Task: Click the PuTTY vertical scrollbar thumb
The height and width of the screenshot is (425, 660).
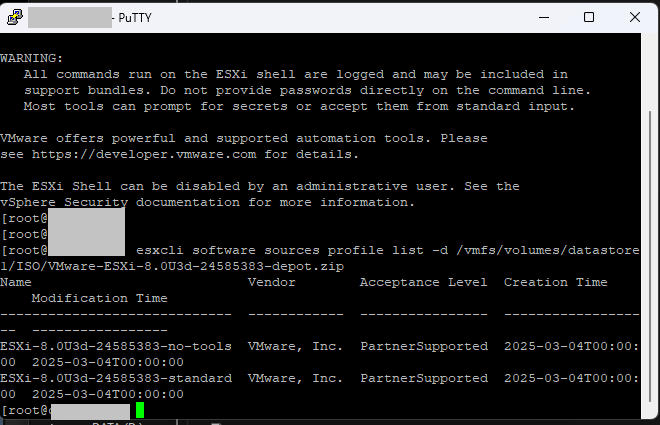Action: click(650, 257)
